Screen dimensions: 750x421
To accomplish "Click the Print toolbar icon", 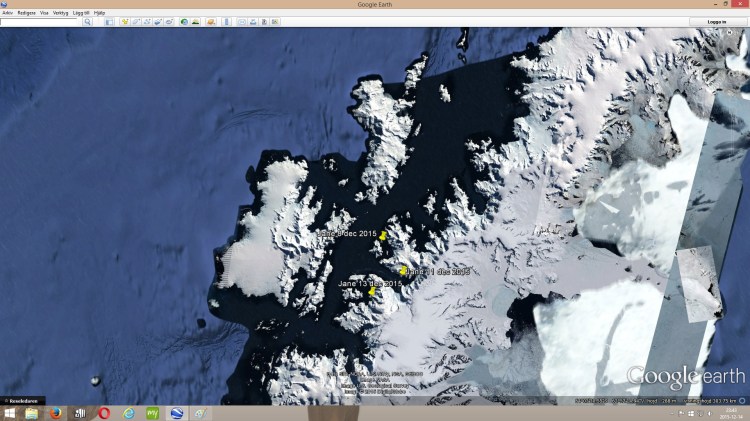I will pos(253,21).
